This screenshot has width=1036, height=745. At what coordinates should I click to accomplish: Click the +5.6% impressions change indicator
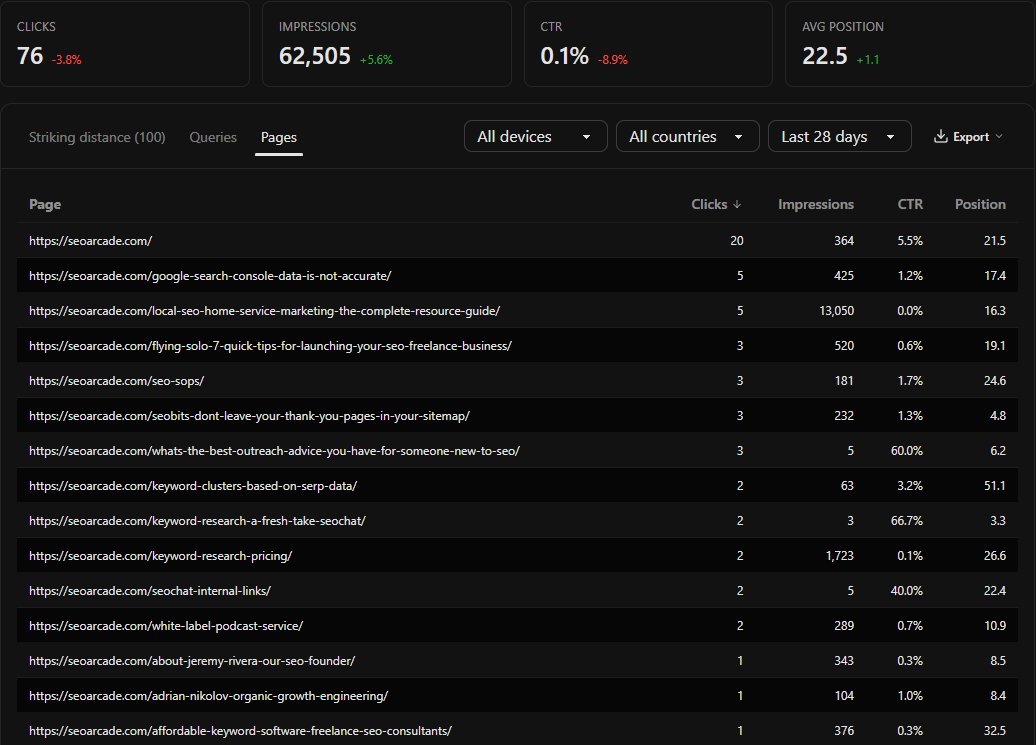pyautogui.click(x=377, y=60)
